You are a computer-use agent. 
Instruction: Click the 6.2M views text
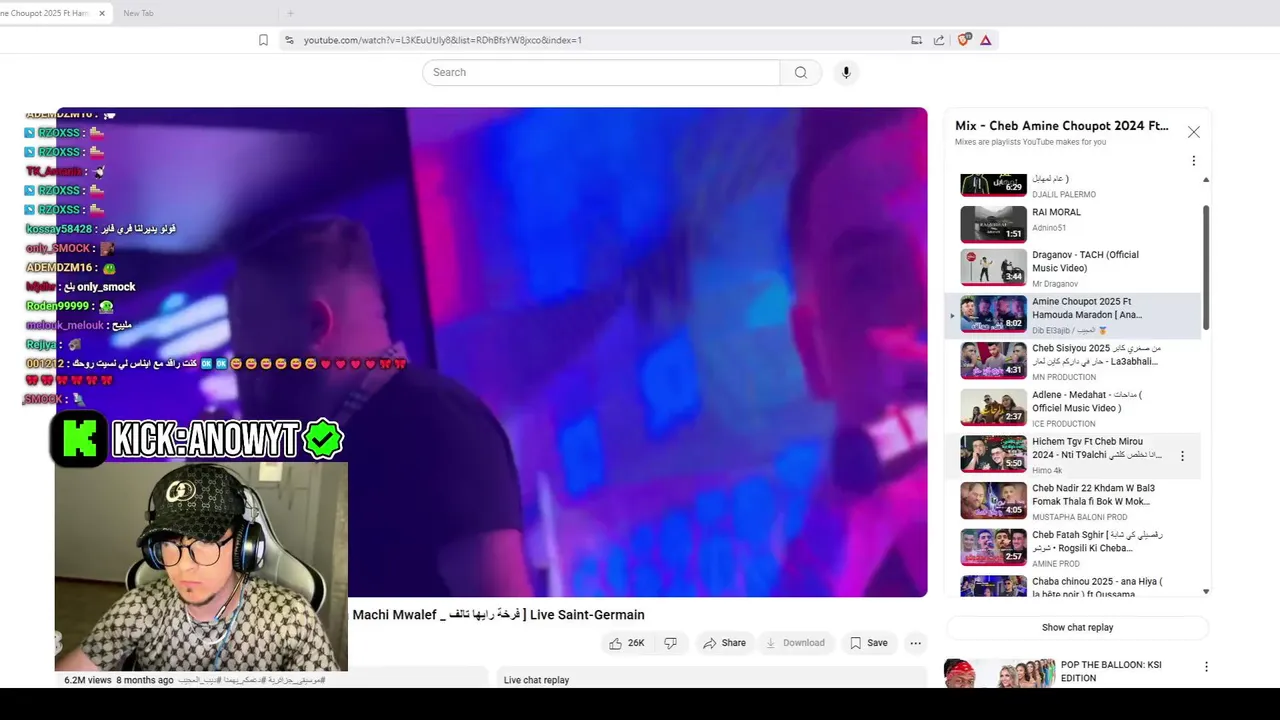pyautogui.click(x=88, y=680)
